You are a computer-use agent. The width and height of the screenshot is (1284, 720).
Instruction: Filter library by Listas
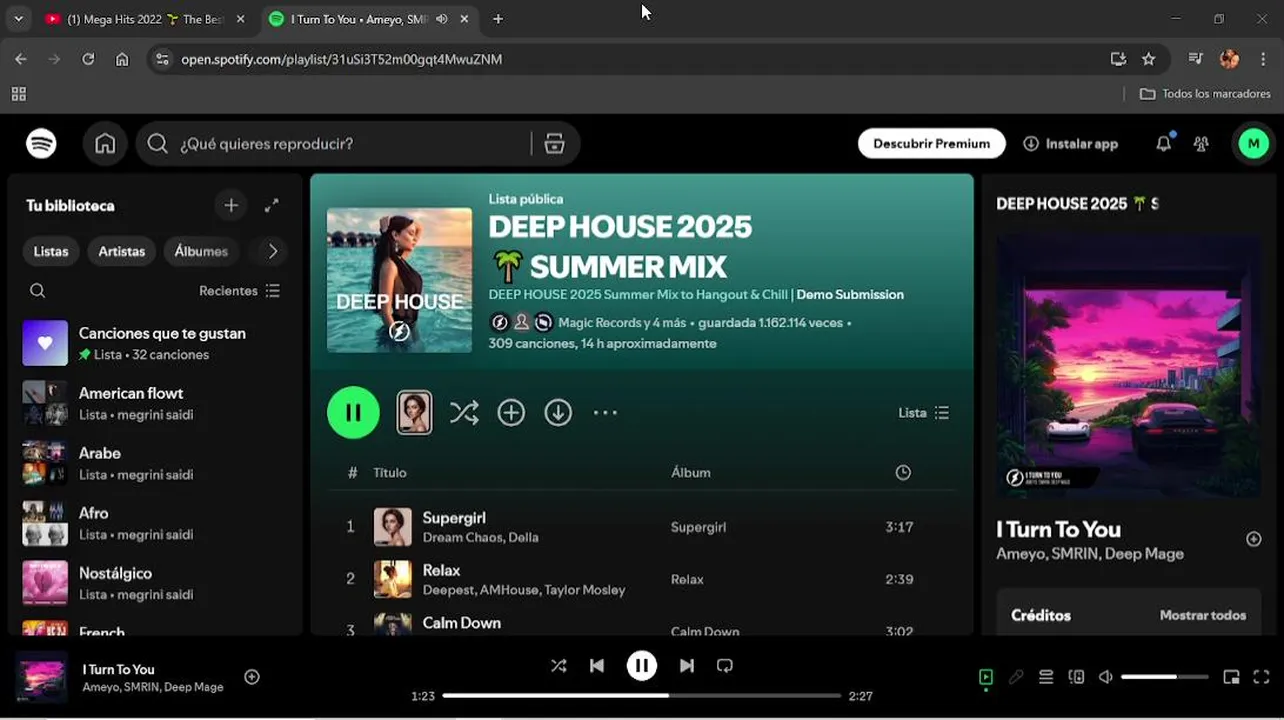coord(51,251)
